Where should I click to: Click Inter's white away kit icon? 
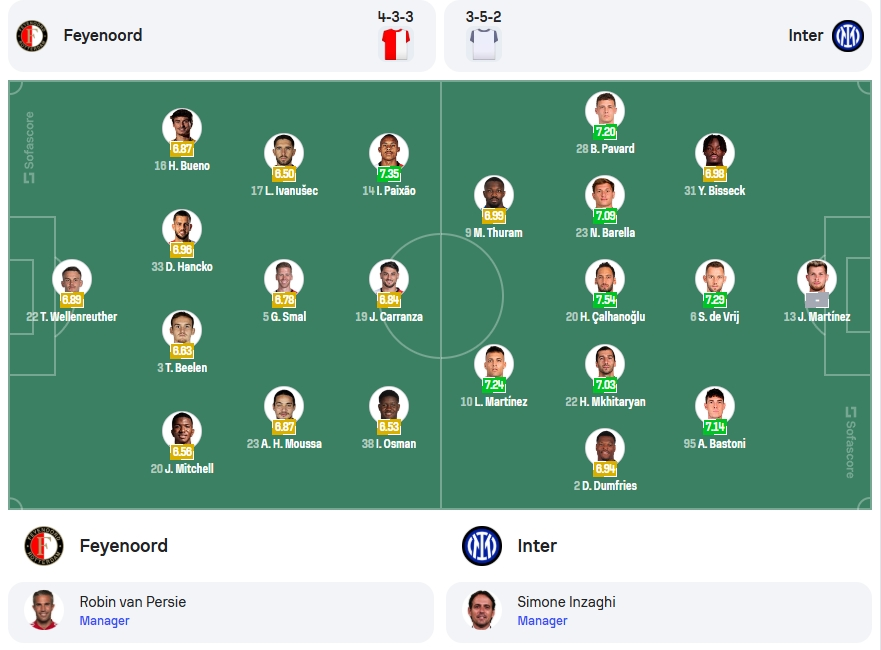pos(484,44)
